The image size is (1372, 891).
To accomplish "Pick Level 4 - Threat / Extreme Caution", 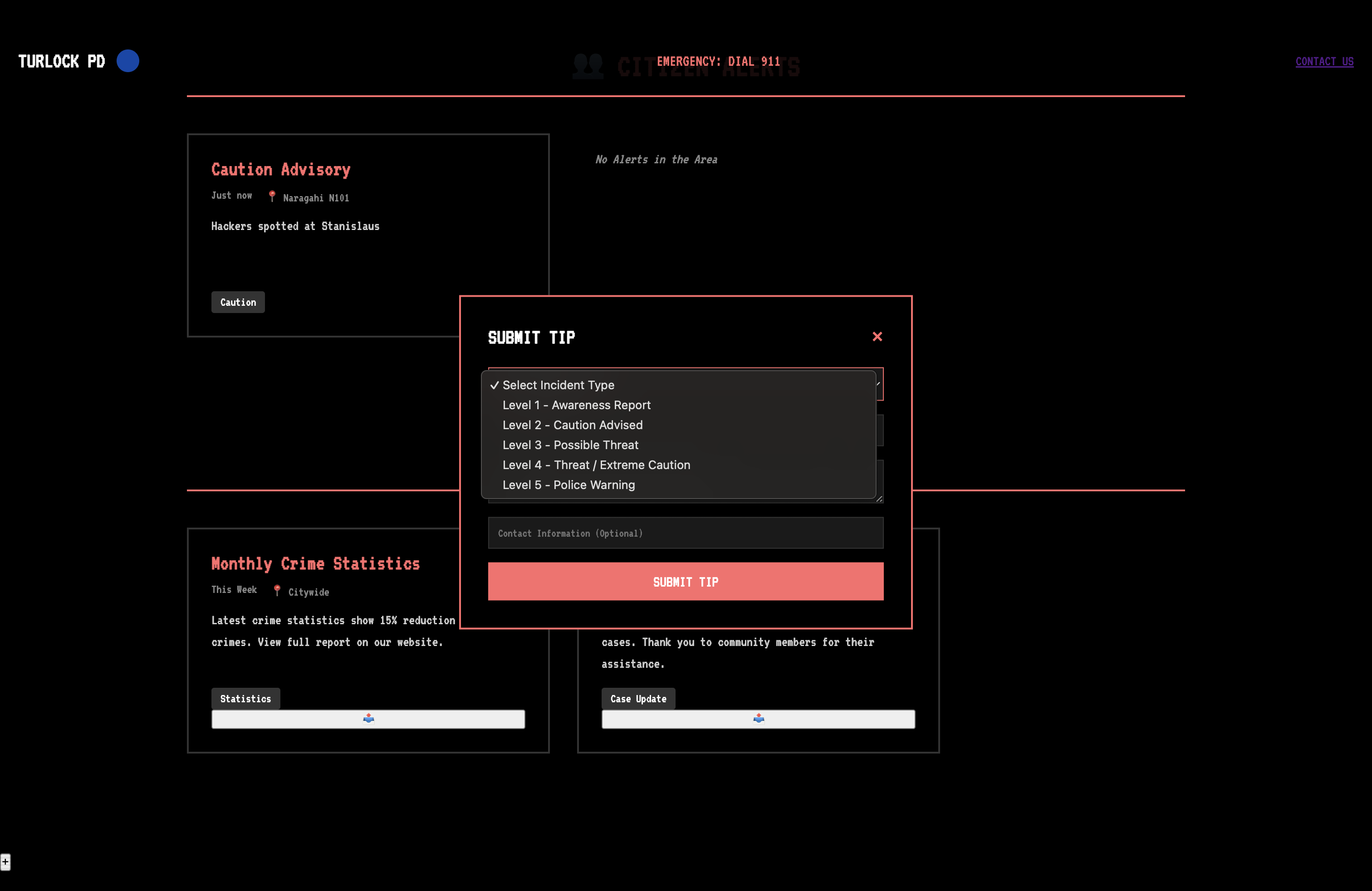I will coord(596,465).
